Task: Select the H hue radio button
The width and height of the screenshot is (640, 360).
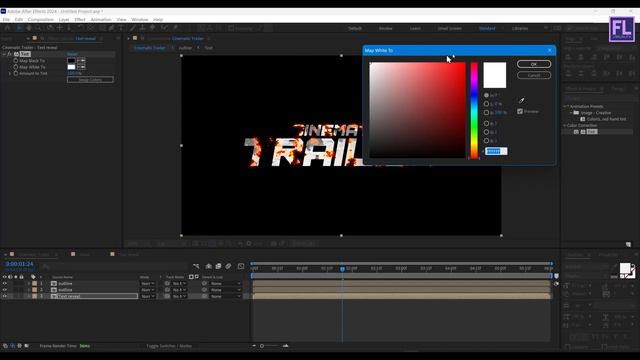Action: click(486, 95)
